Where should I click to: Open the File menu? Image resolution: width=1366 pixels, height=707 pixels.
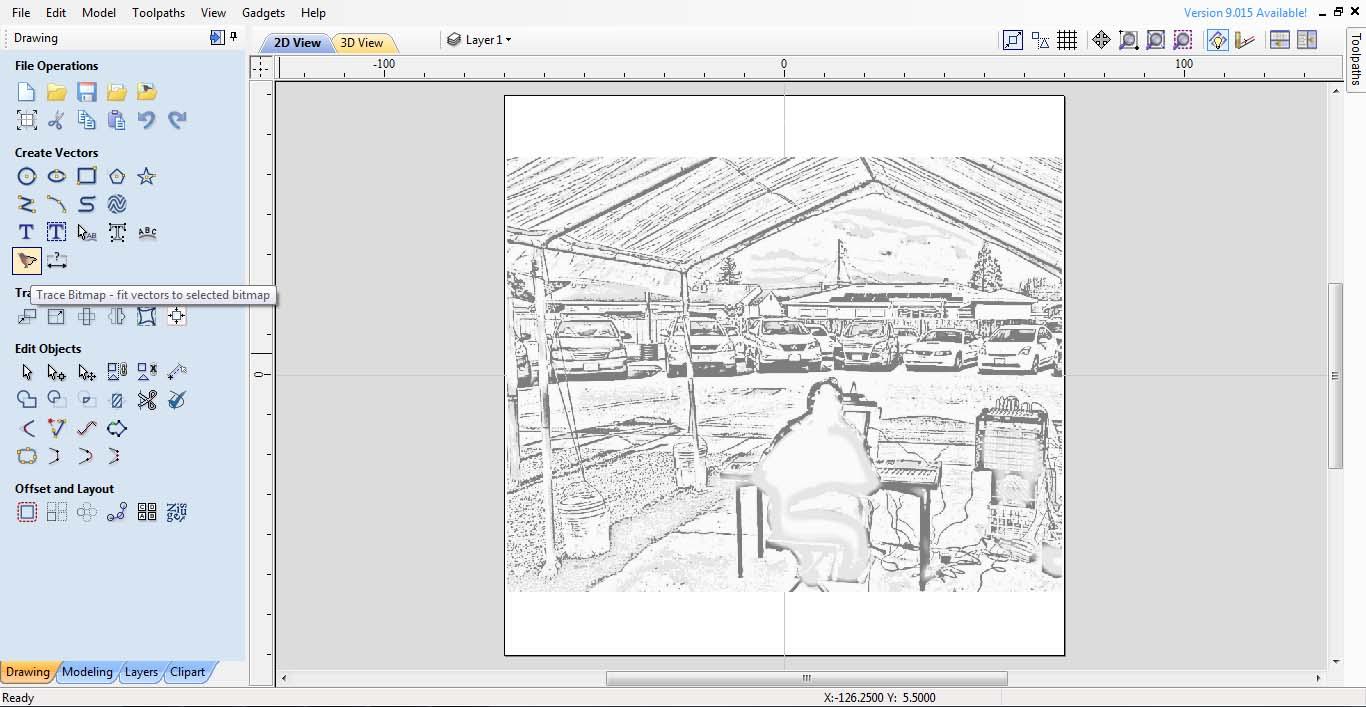tap(21, 13)
